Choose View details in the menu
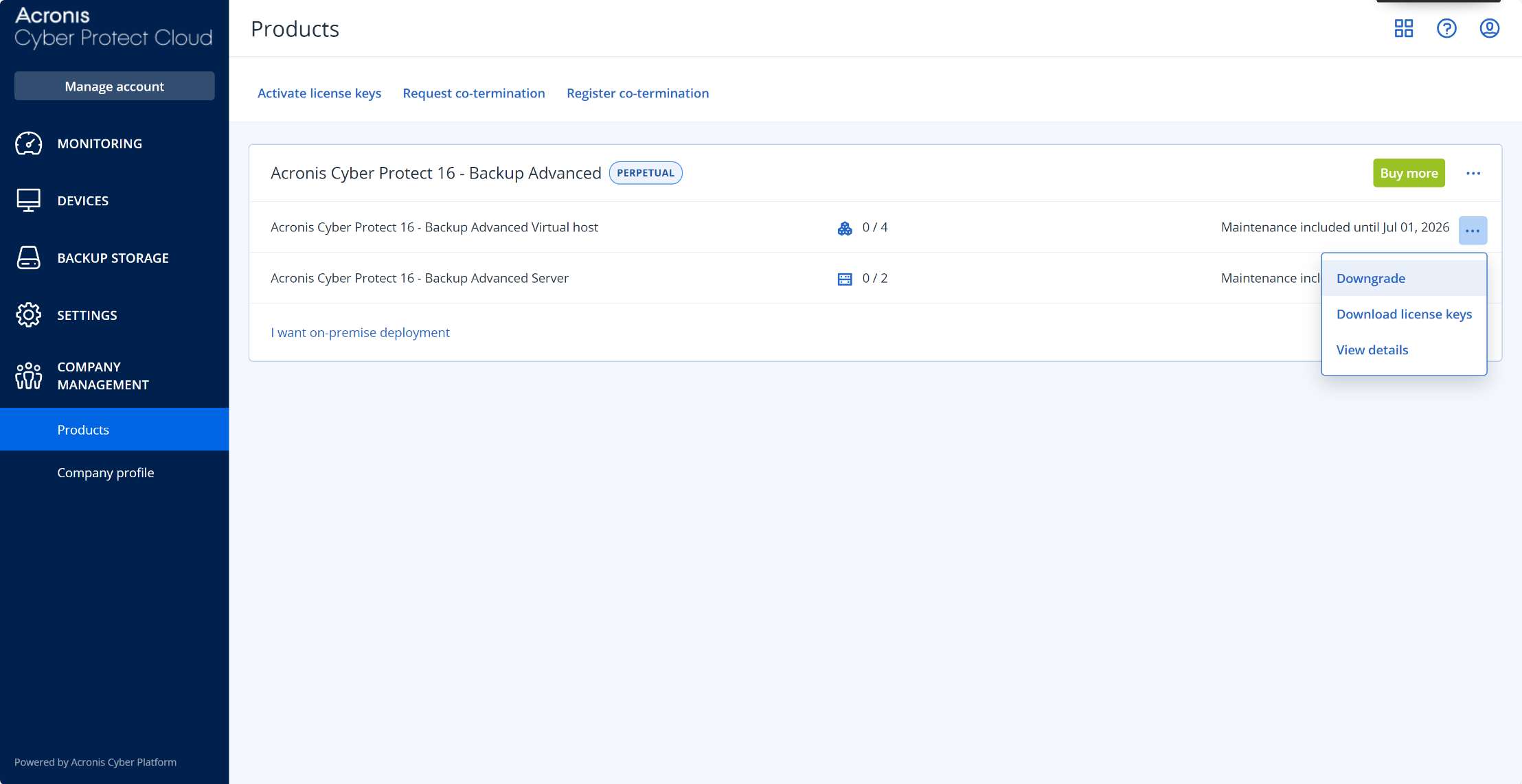The width and height of the screenshot is (1522, 784). click(1404, 349)
